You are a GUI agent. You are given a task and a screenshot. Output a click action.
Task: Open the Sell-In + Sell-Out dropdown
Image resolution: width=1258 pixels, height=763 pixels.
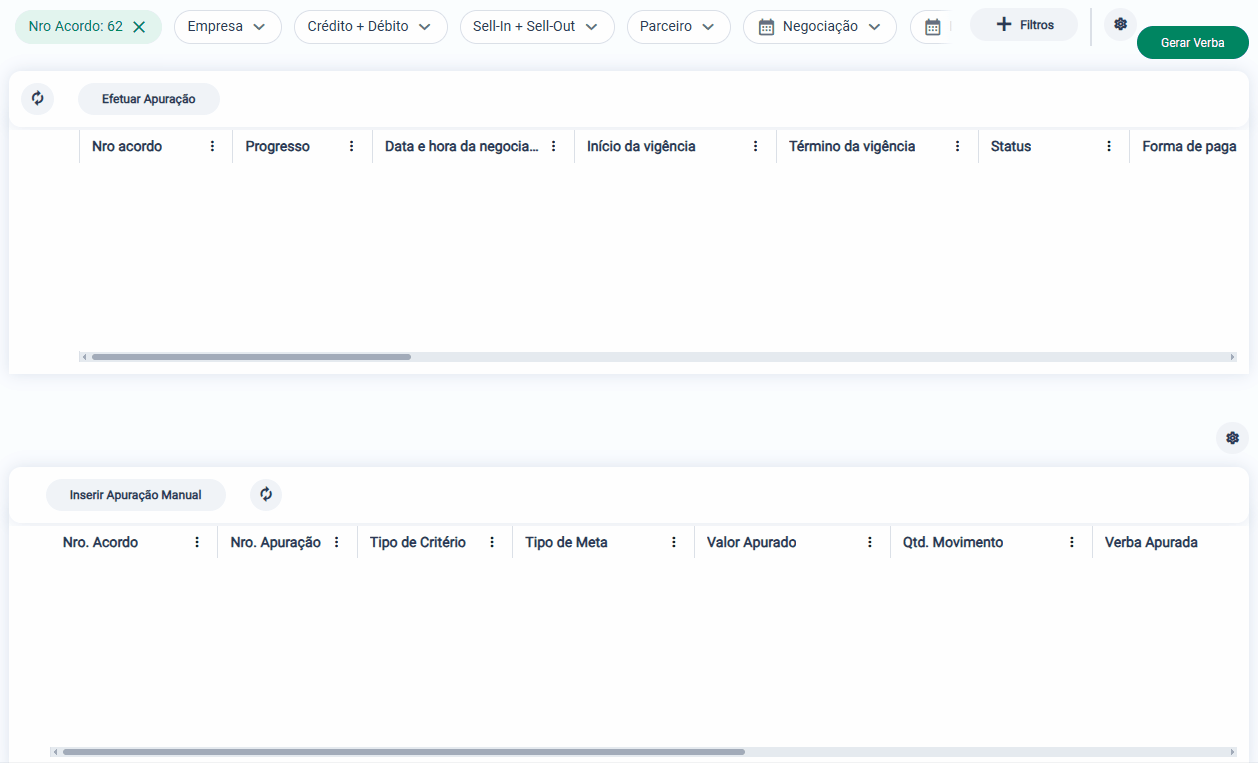(536, 27)
